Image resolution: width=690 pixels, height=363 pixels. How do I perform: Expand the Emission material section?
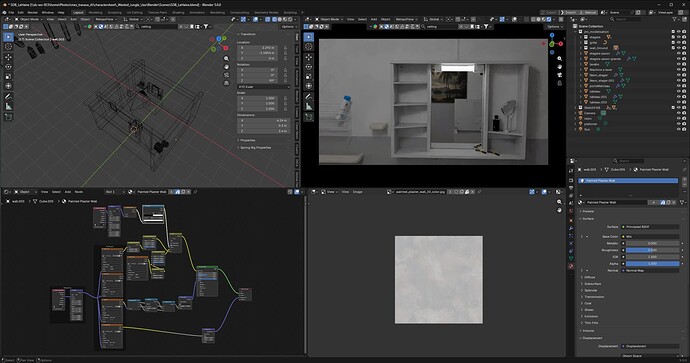pos(591,316)
